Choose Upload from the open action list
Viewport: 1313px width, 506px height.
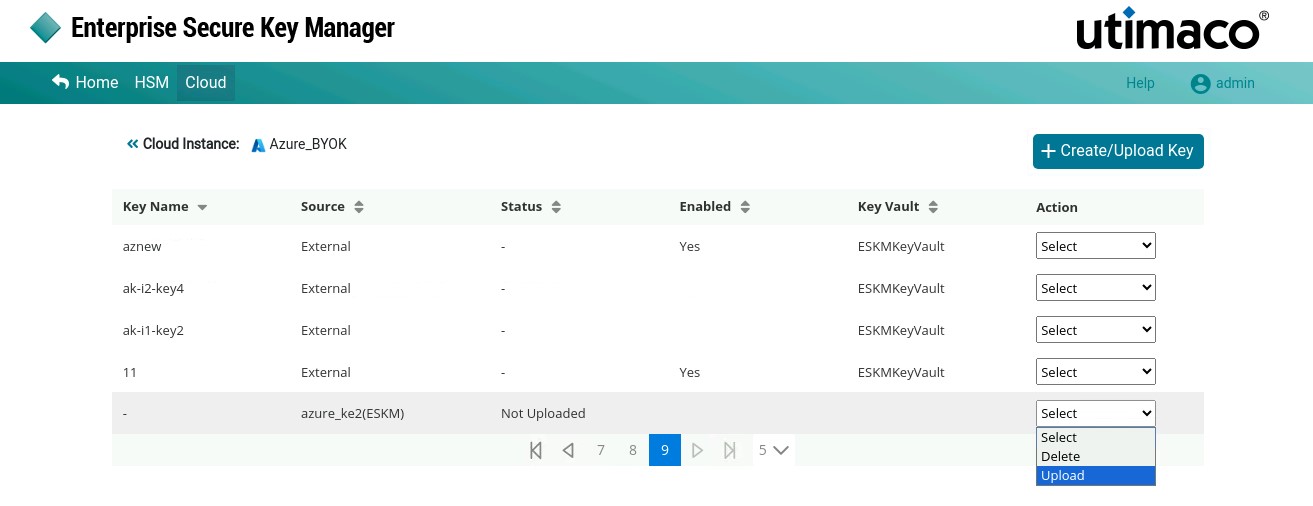coord(1096,476)
